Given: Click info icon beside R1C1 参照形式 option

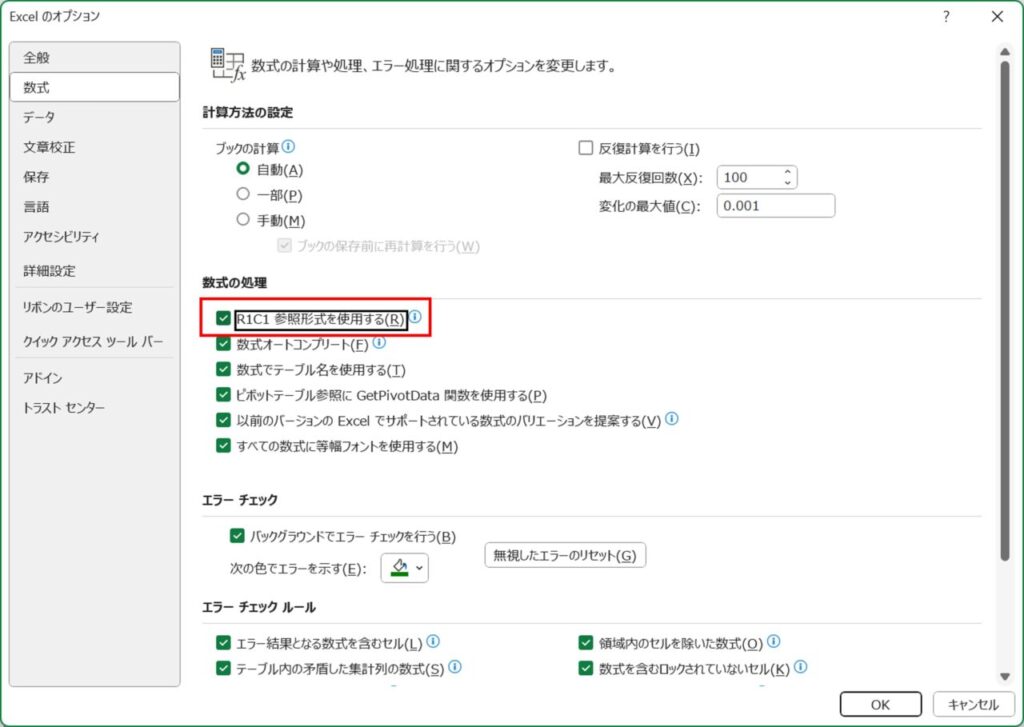Looking at the screenshot, I should (415, 317).
